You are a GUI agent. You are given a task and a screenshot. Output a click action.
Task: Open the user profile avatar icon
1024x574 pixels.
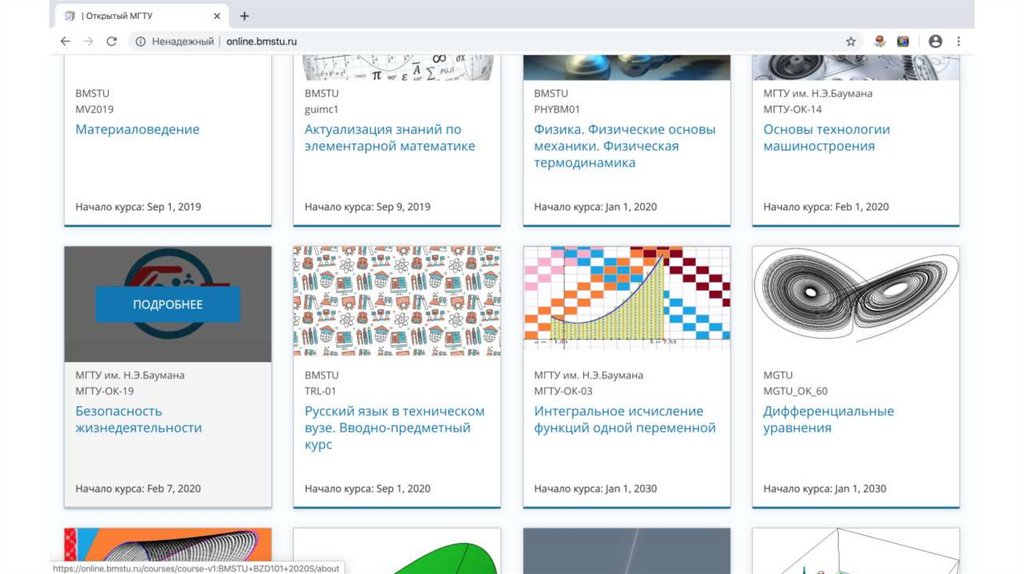coord(935,41)
